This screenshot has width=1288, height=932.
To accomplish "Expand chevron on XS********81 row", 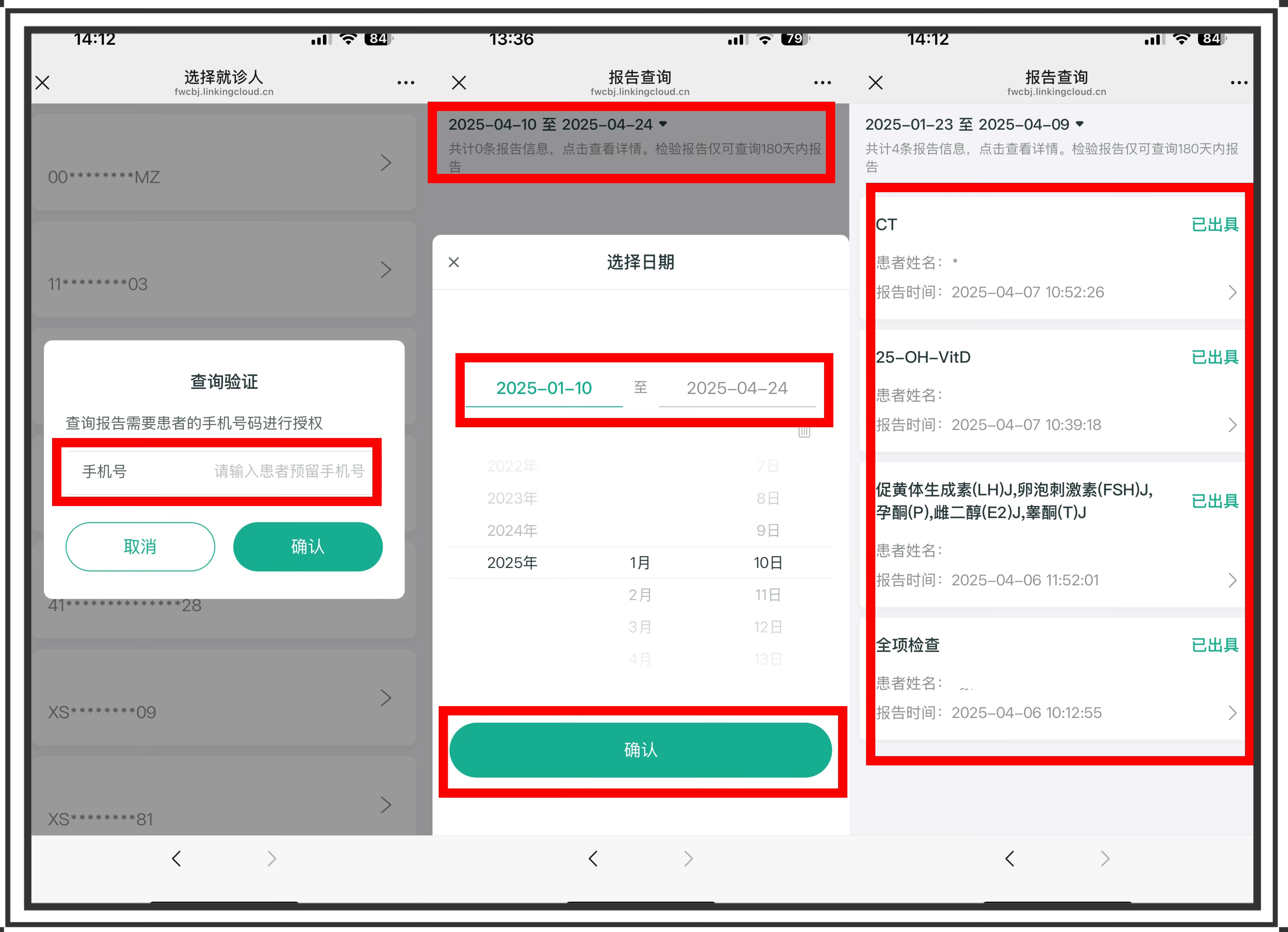I will [x=386, y=805].
